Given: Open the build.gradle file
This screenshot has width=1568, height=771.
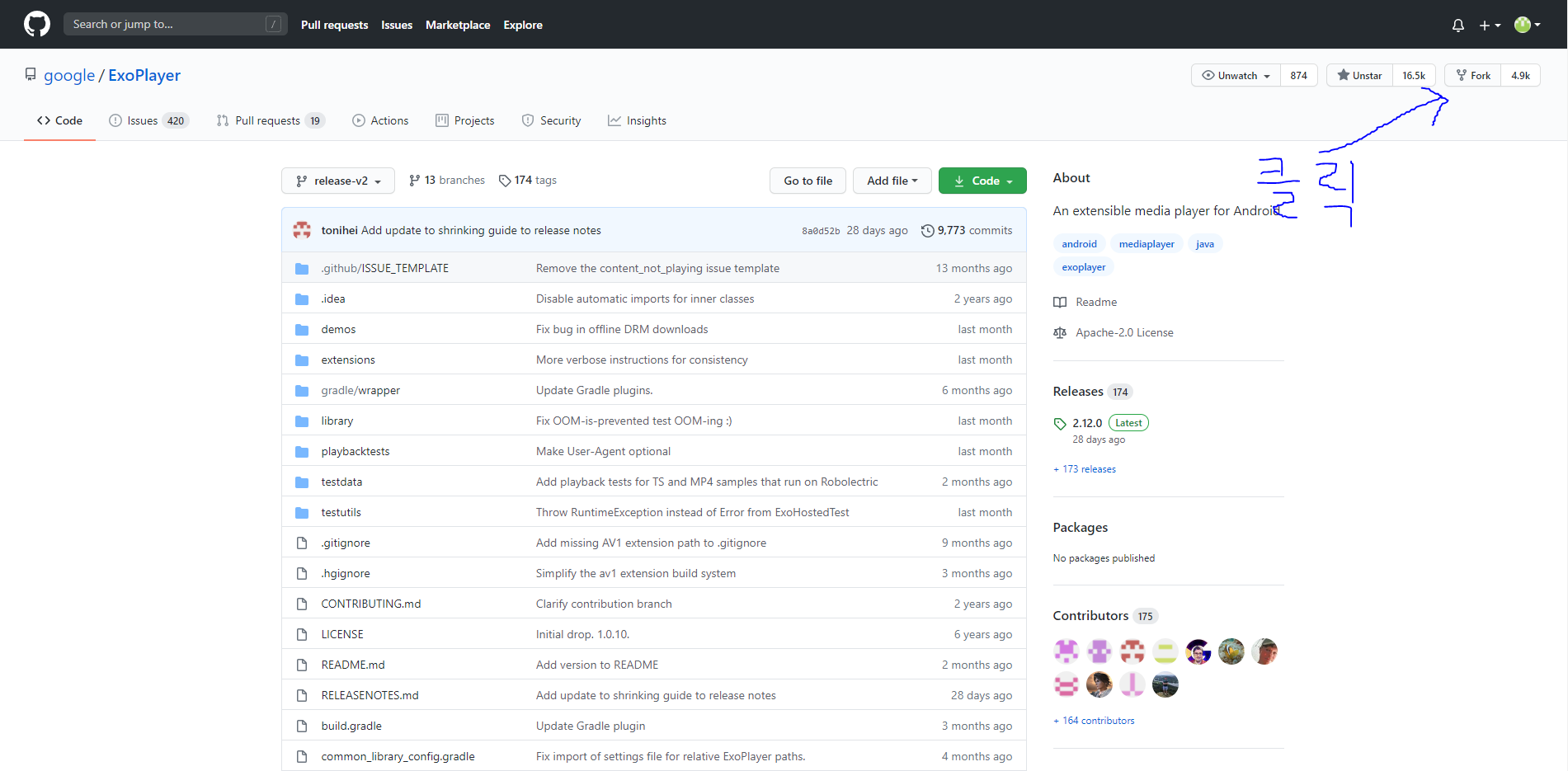Looking at the screenshot, I should [x=351, y=726].
